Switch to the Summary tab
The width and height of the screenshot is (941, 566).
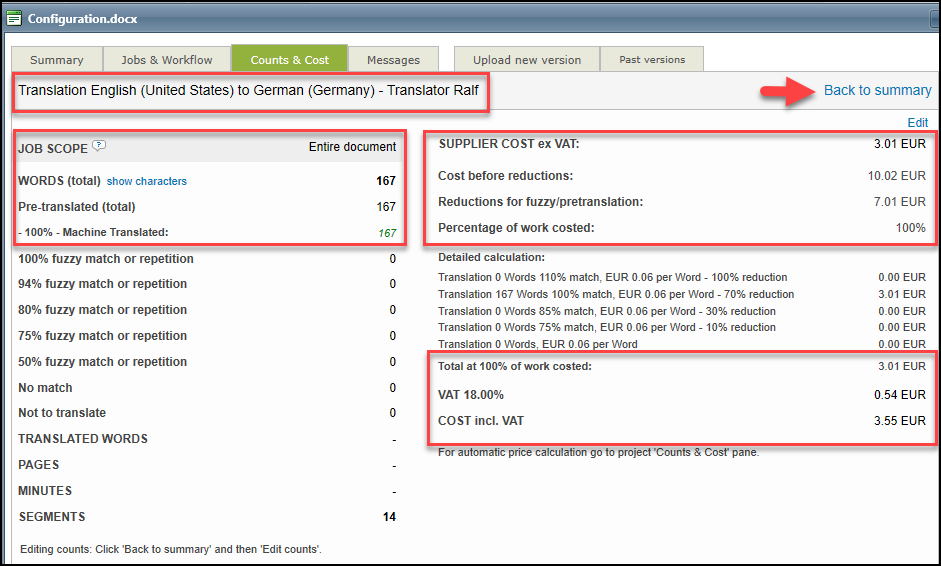point(57,60)
